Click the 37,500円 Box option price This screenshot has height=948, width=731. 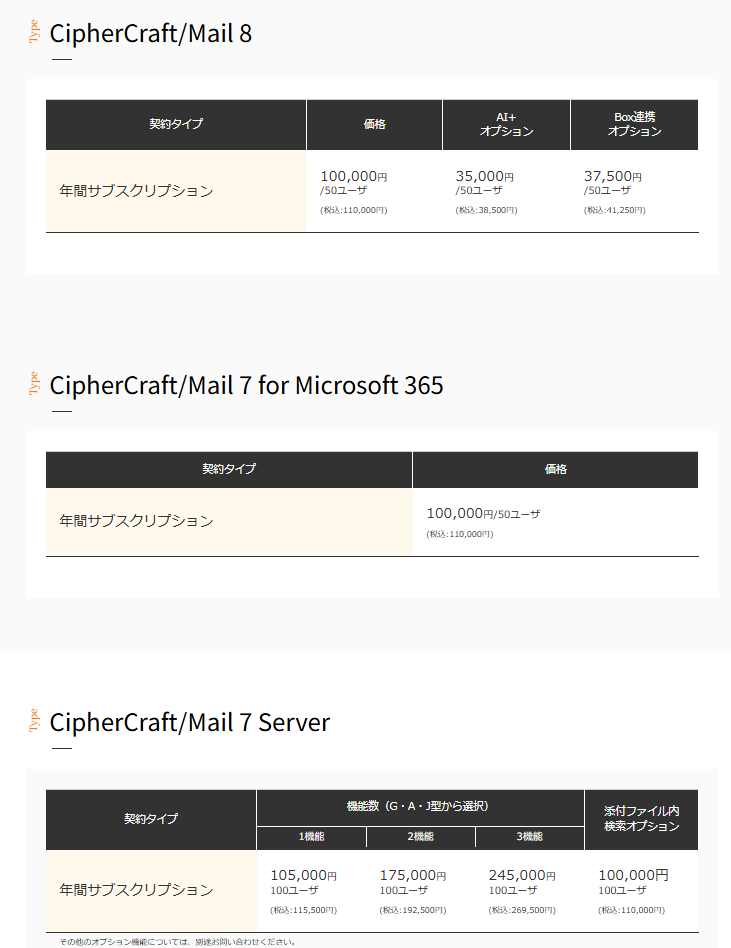click(612, 177)
